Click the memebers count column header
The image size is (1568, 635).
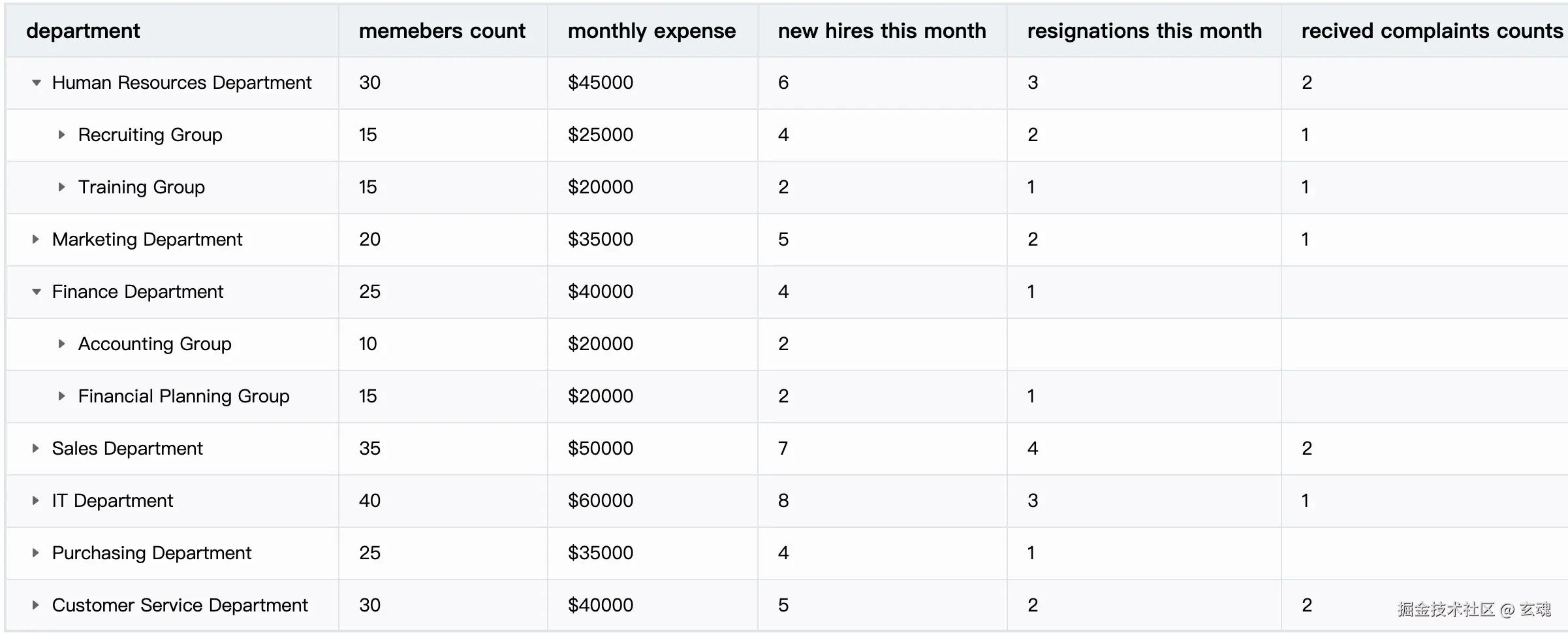(442, 31)
